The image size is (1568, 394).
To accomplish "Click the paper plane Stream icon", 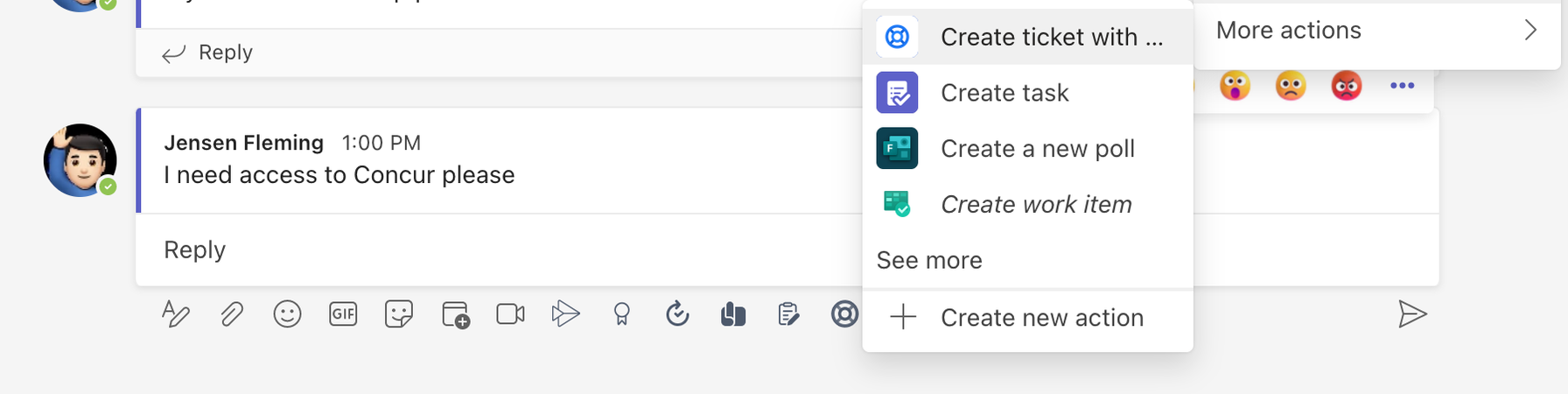I will 565,313.
